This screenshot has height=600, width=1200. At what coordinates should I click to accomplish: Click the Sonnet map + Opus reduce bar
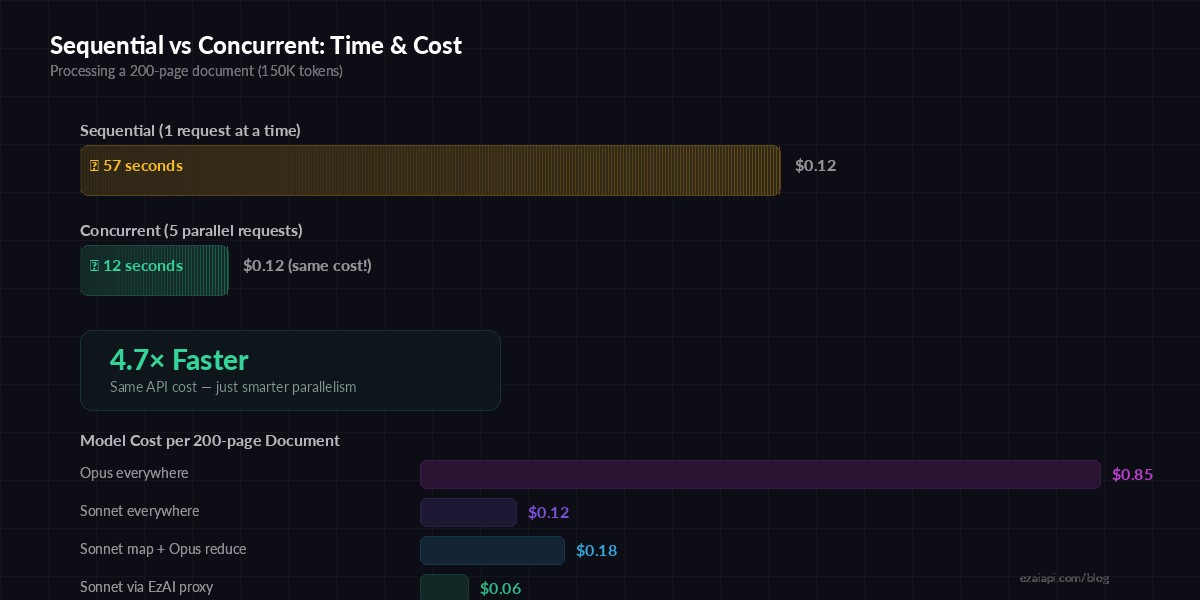(x=492, y=550)
